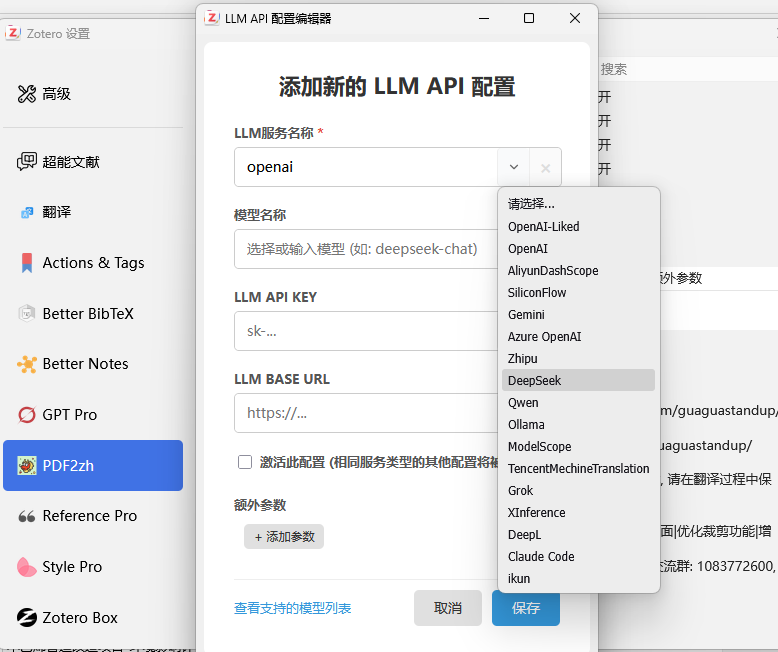Click the Better Notes orange icon
This screenshot has height=652, width=778.
pyautogui.click(x=27, y=364)
